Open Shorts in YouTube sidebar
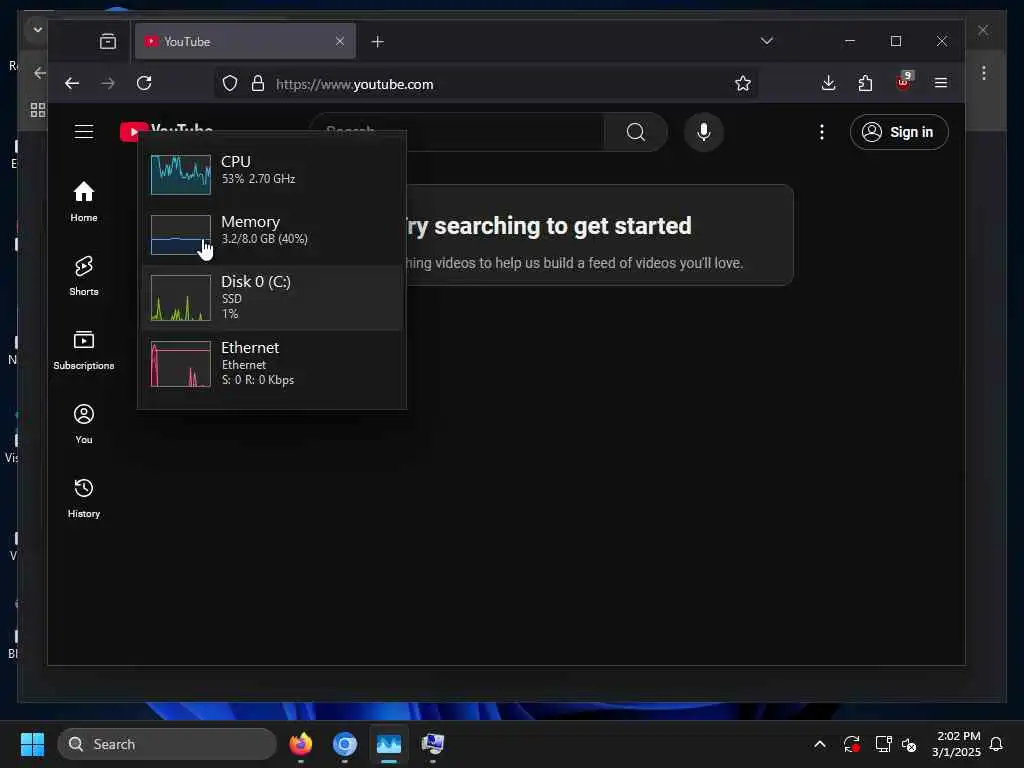Screen dimensions: 1024x768 (84, 276)
